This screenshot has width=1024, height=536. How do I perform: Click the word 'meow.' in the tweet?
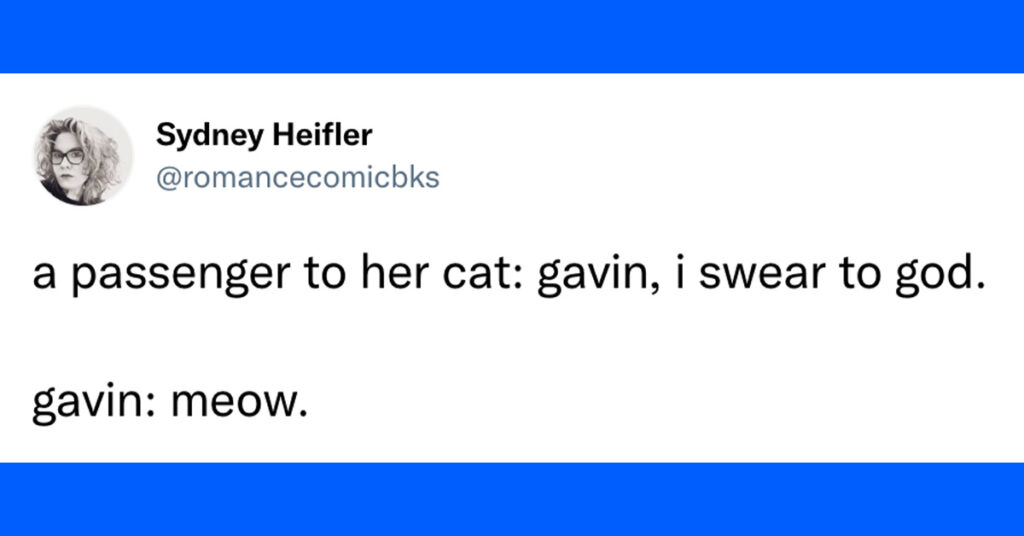(239, 402)
